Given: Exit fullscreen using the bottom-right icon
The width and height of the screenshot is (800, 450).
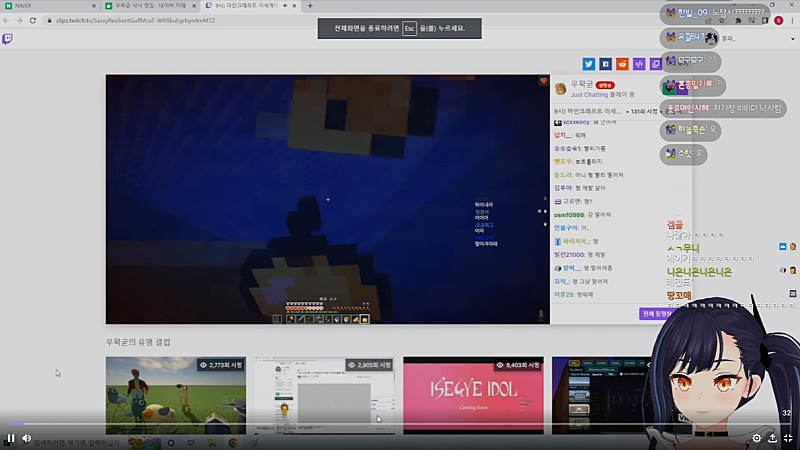Looking at the screenshot, I should [x=788, y=438].
